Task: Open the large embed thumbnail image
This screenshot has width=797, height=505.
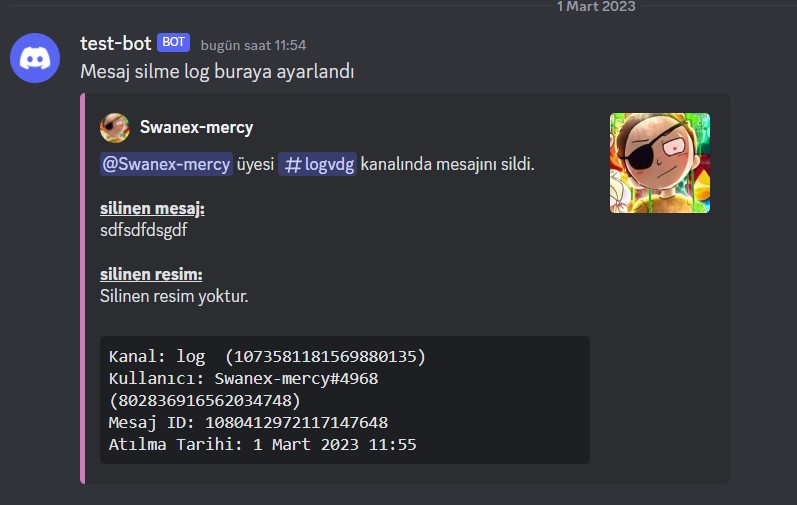Action: point(660,163)
